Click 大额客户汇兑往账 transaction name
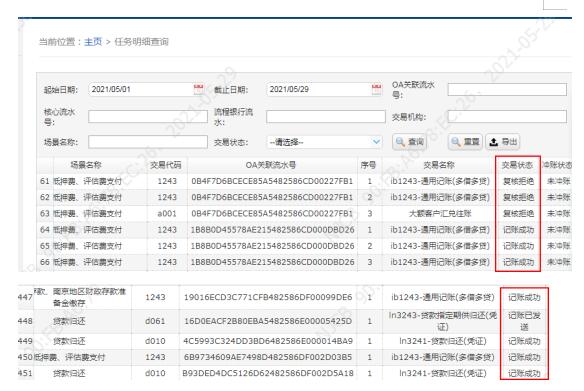584x391 pixels. (x=440, y=214)
